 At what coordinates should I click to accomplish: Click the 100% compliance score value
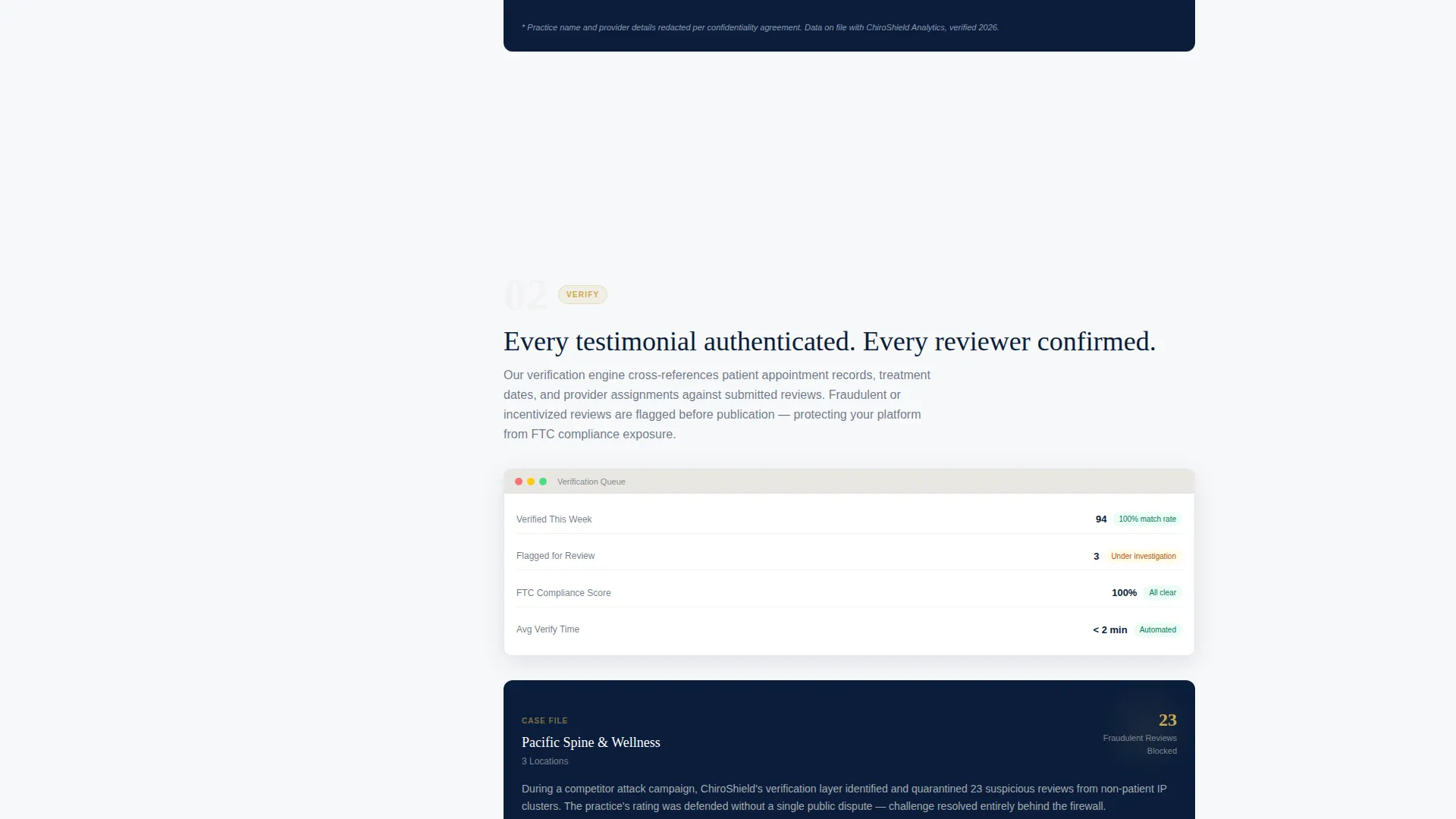(1124, 593)
